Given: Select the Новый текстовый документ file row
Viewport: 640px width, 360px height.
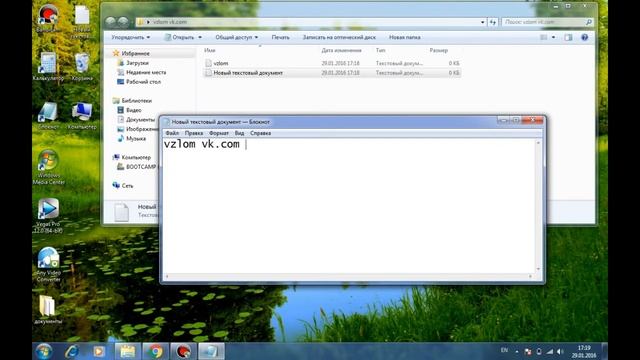Looking at the screenshot, I should pos(332,73).
